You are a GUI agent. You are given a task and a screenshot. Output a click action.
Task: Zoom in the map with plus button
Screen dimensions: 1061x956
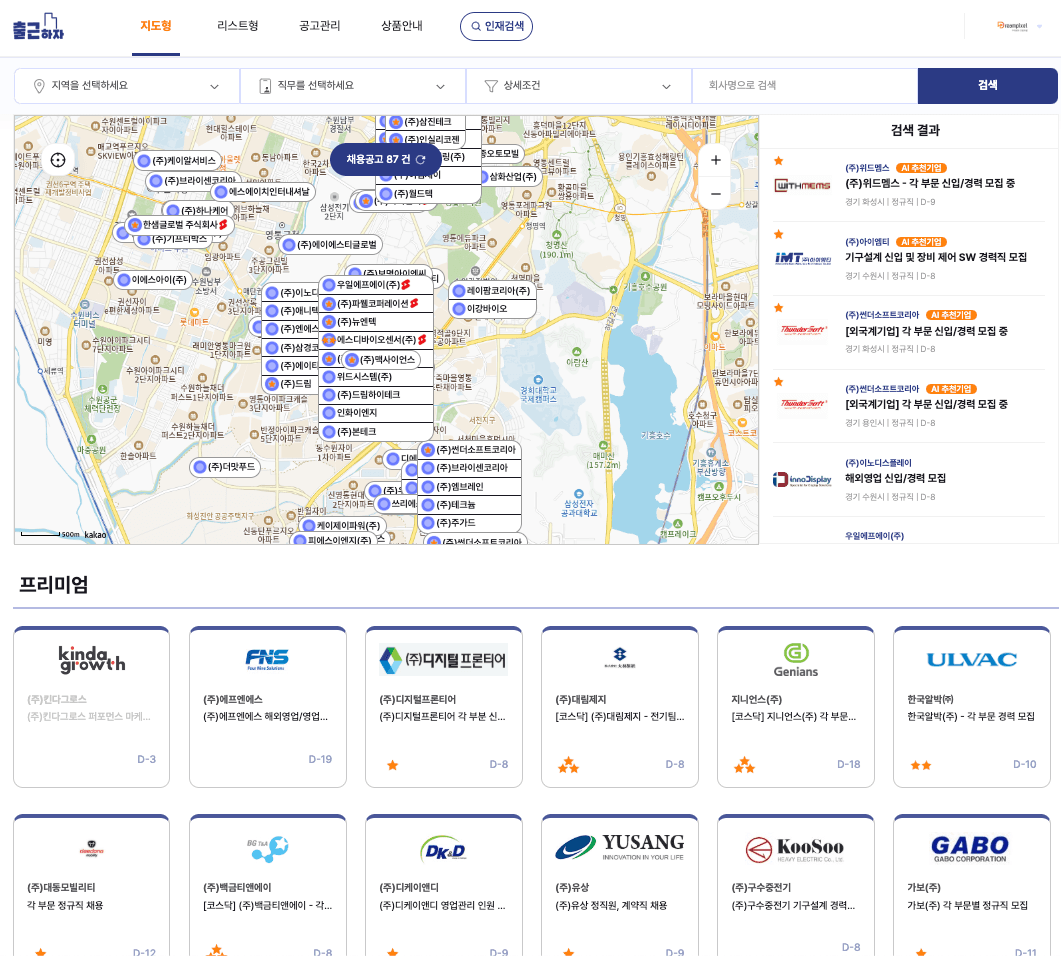[x=716, y=160]
